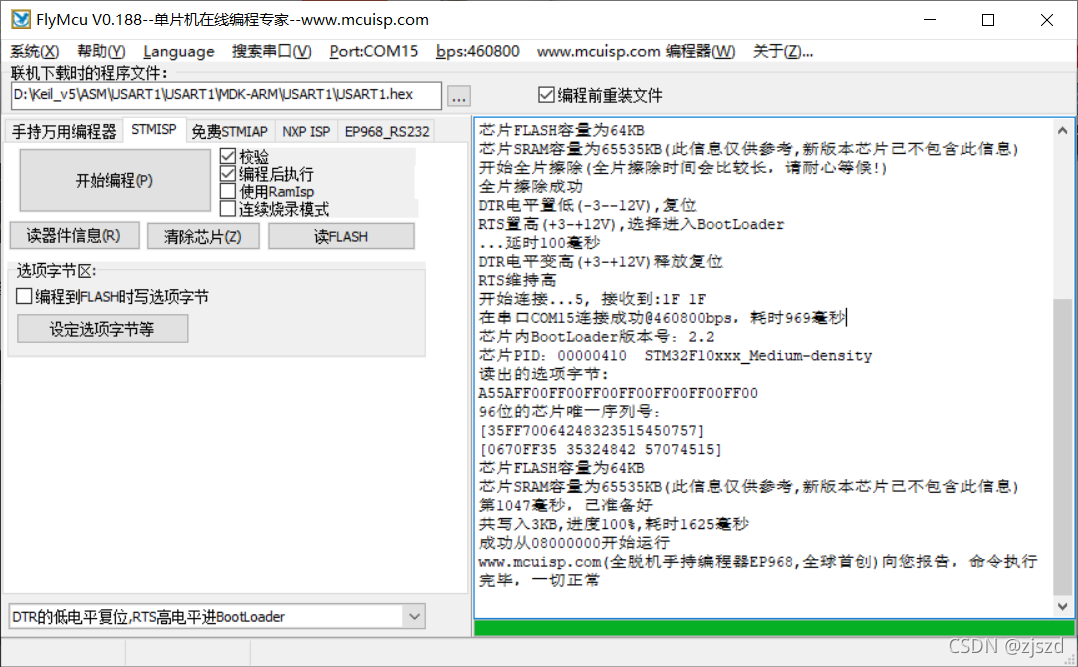Click log line 成功从08000000开始运行

pos(574,543)
